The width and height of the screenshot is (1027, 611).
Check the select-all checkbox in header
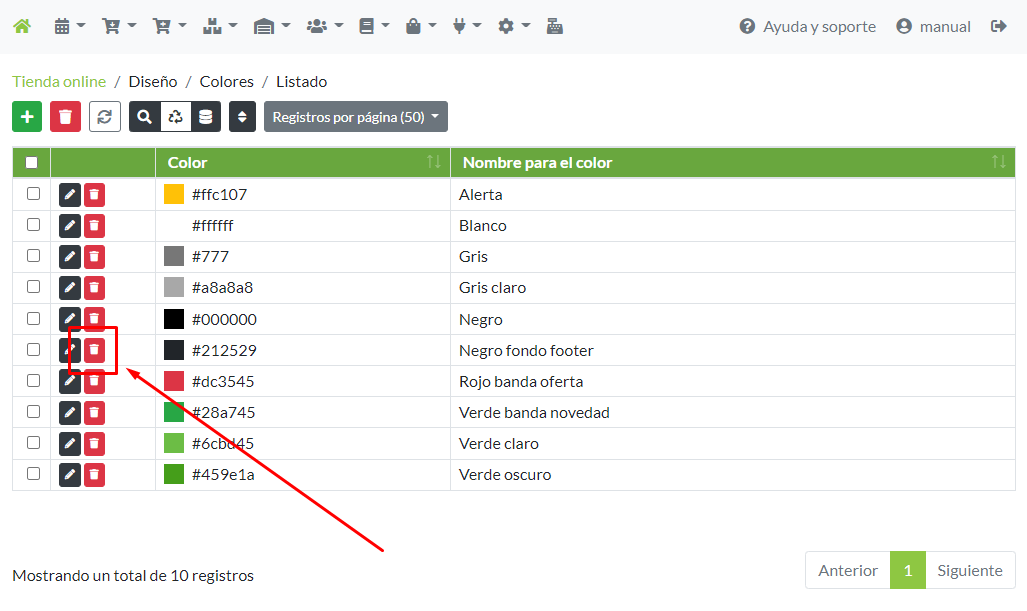pyautogui.click(x=32, y=162)
